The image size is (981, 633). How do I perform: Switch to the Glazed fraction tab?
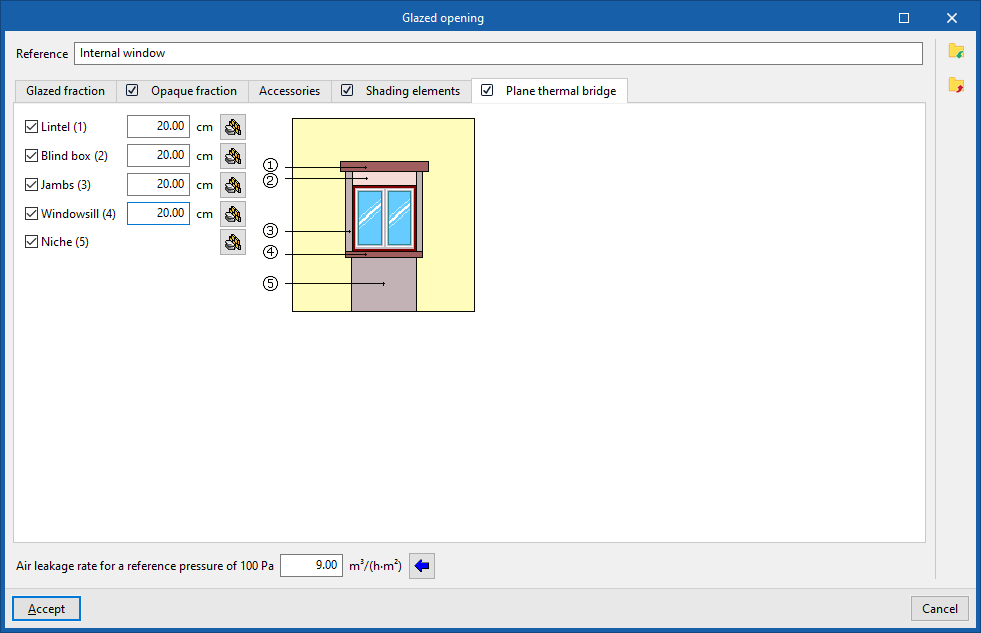pos(66,91)
